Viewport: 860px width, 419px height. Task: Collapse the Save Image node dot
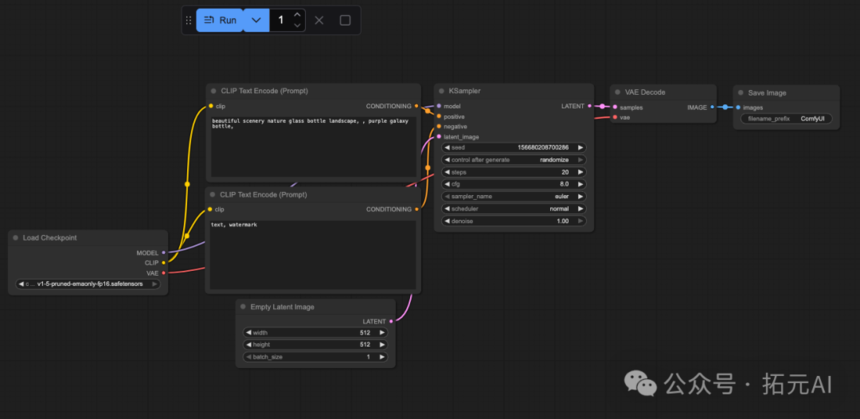(741, 93)
